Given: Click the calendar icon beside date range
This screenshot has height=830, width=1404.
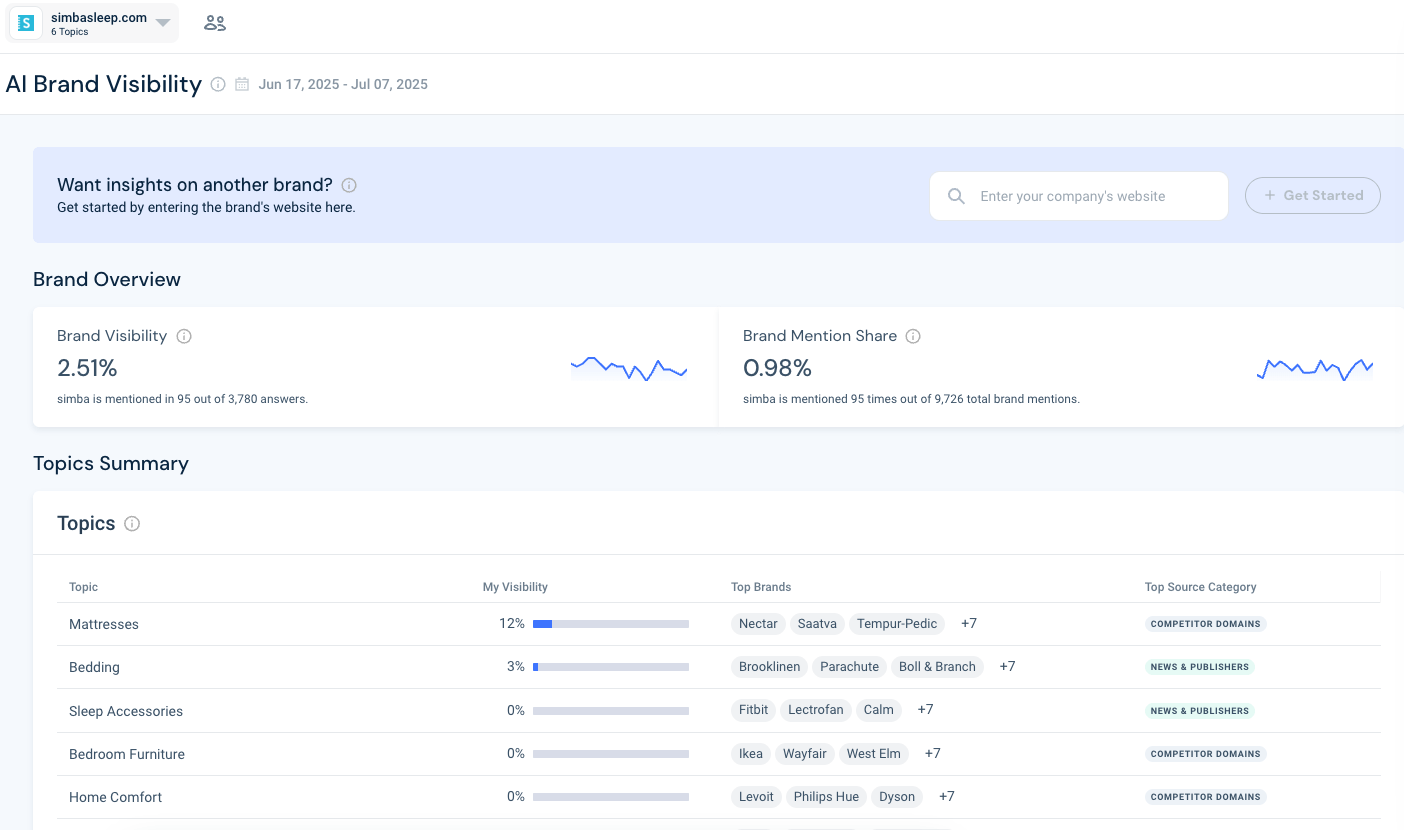Looking at the screenshot, I should pyautogui.click(x=242, y=85).
